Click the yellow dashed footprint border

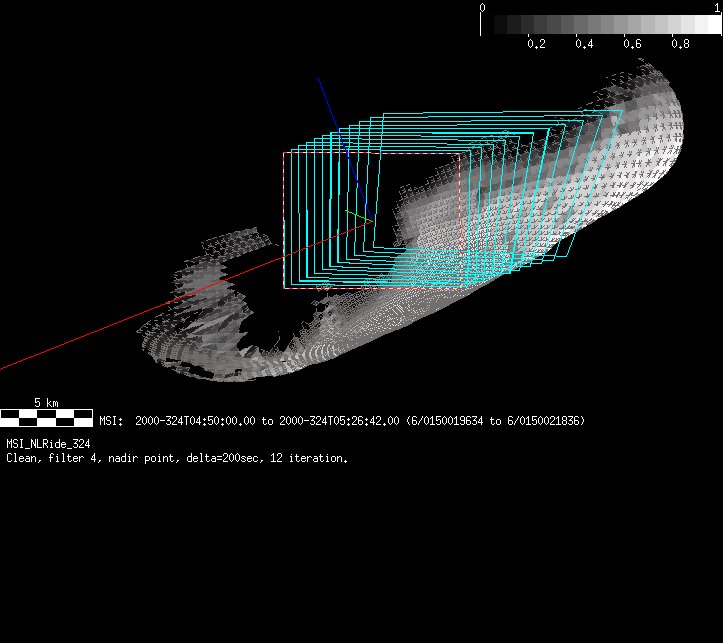point(372,221)
